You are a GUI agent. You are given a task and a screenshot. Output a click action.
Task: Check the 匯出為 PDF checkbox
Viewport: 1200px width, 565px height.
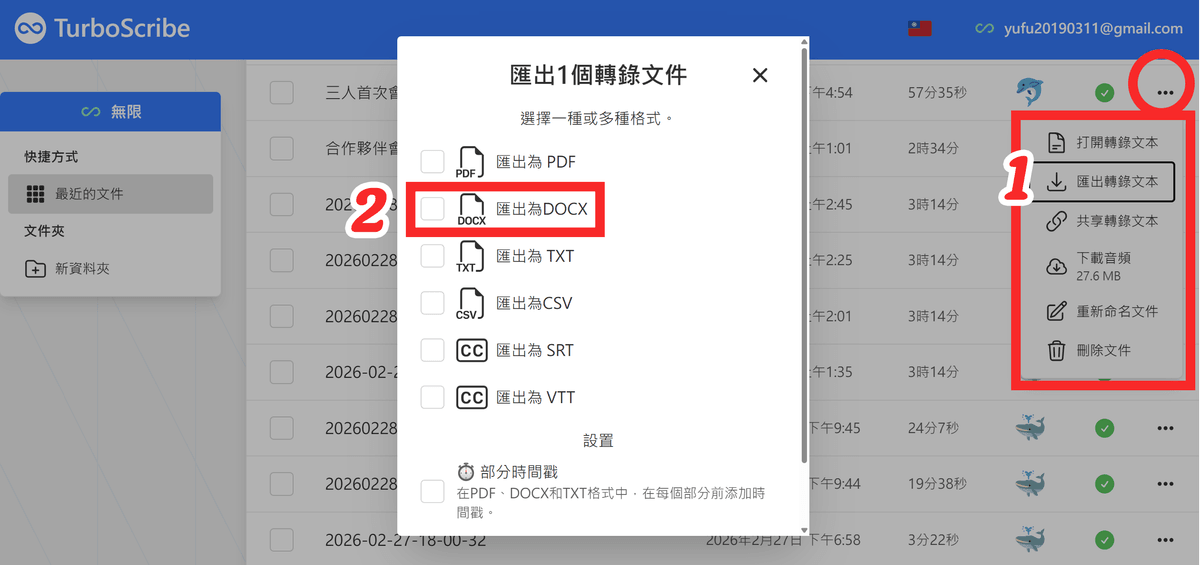(432, 162)
